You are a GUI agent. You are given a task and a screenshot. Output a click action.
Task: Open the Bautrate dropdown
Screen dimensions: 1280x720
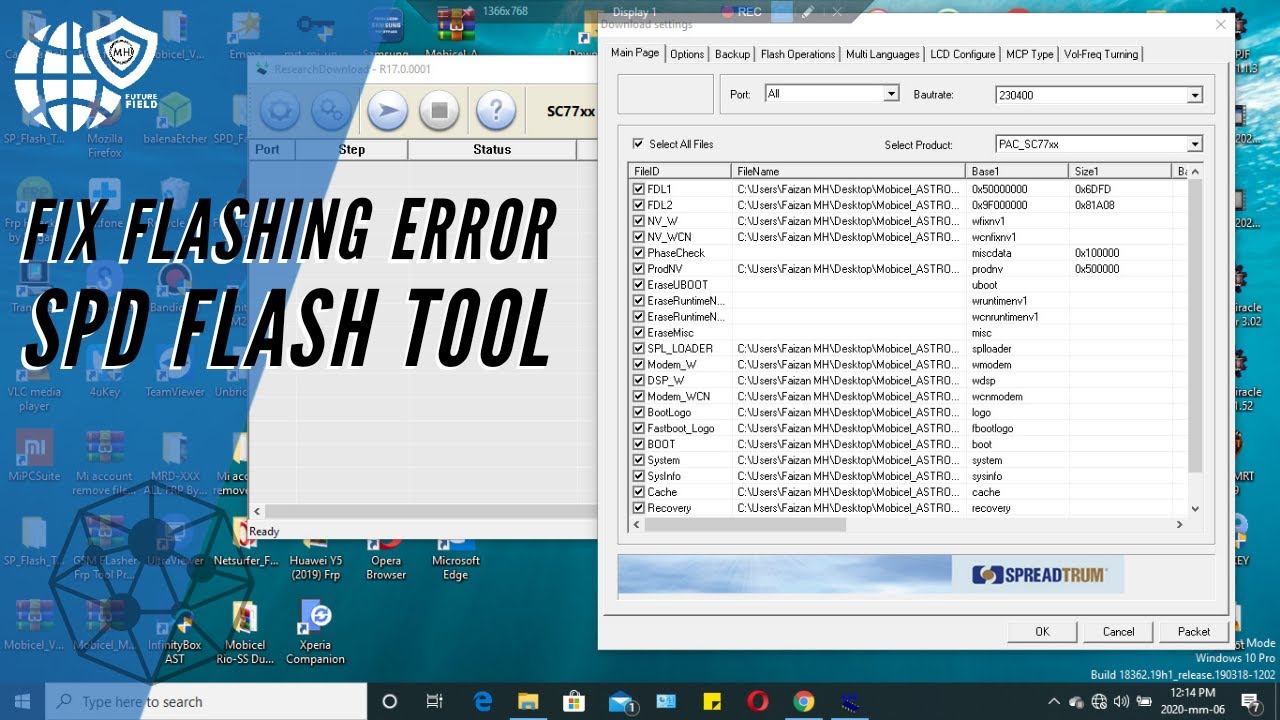1194,95
